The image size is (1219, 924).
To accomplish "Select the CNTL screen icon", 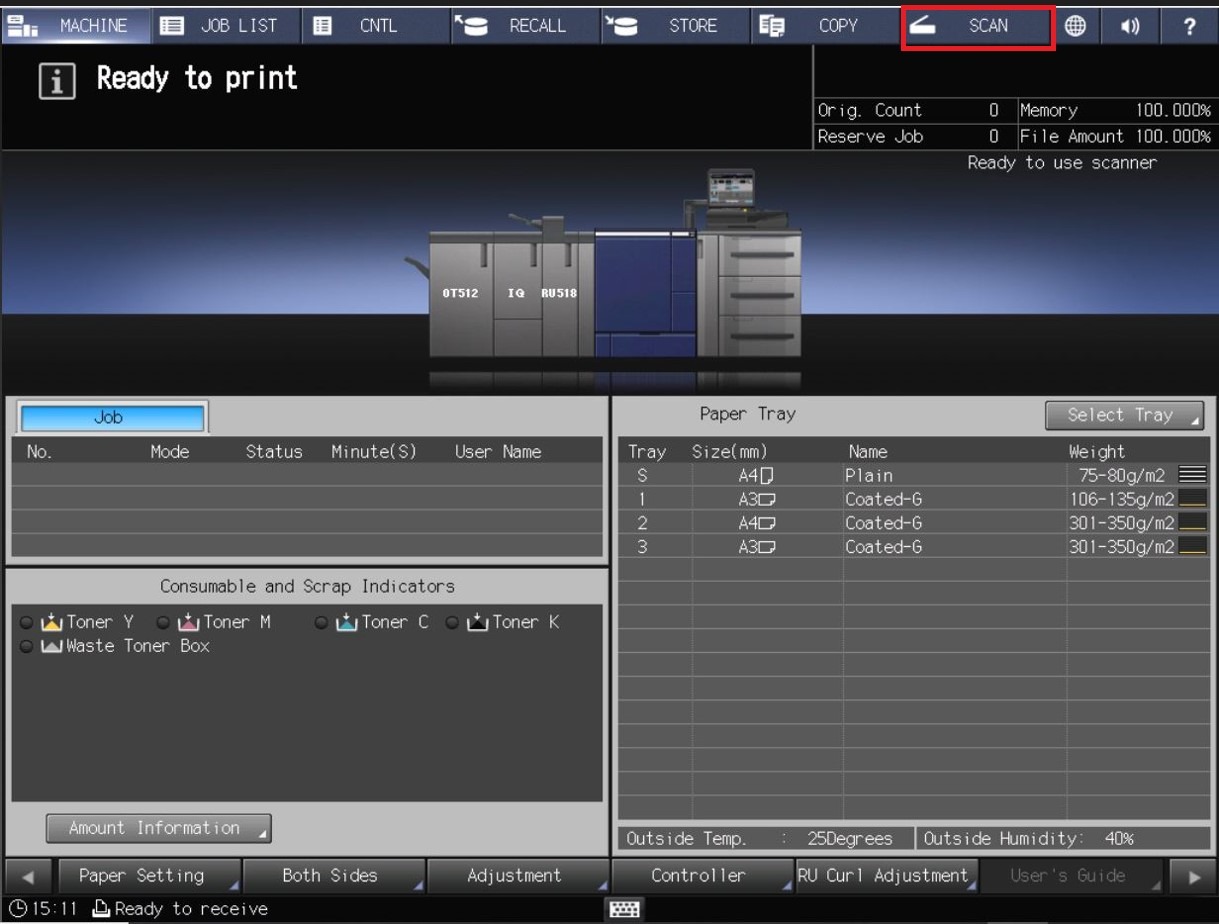I will click(361, 26).
